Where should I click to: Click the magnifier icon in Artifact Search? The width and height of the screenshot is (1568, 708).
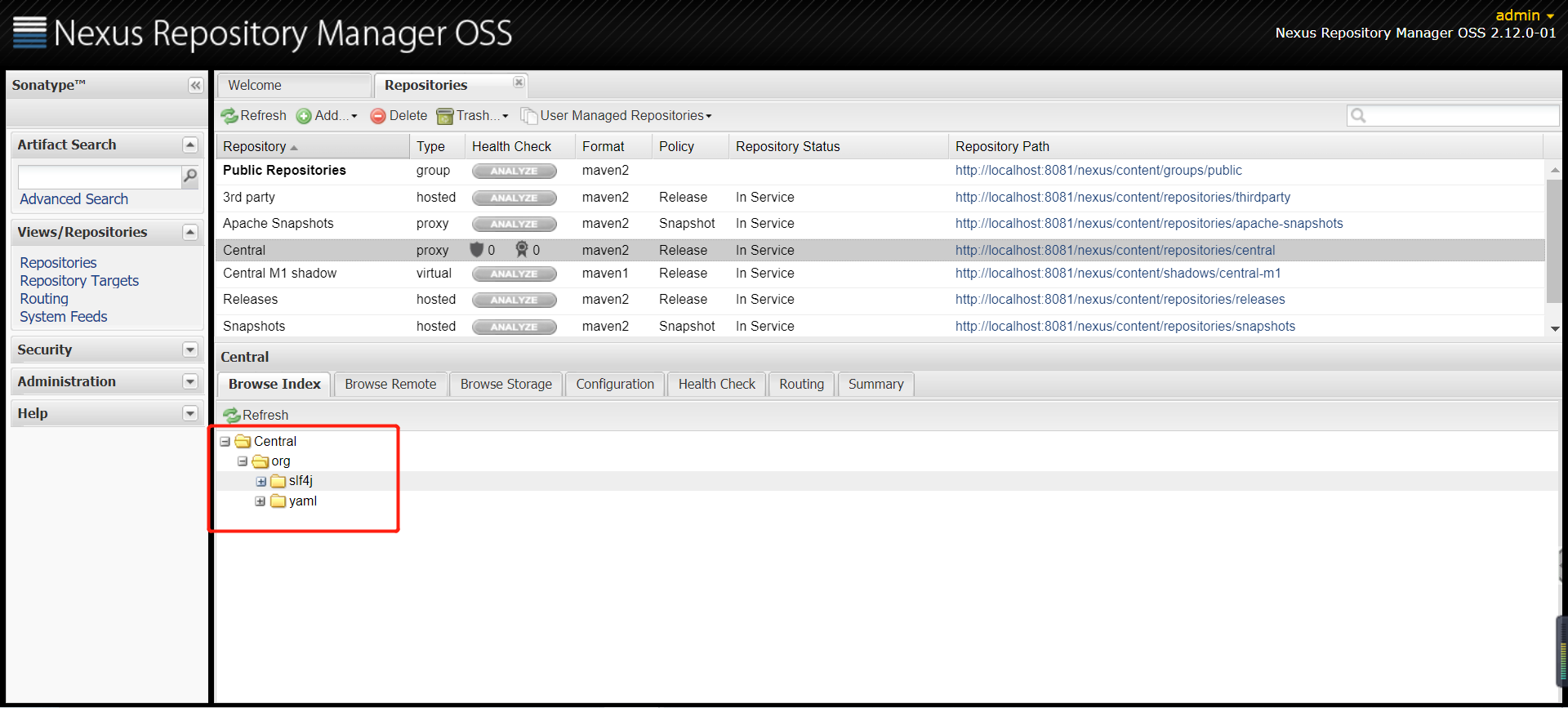[190, 176]
